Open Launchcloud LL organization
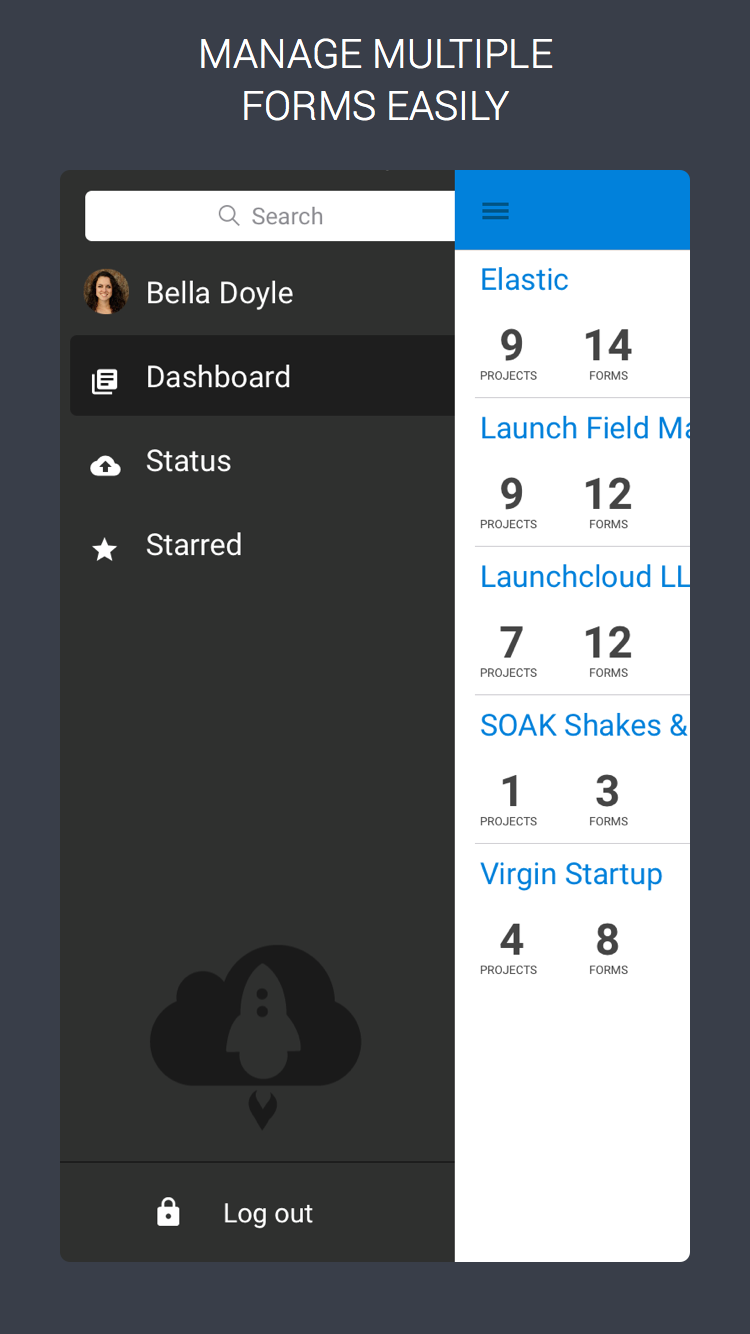The height and width of the screenshot is (1334, 750). [x=585, y=576]
